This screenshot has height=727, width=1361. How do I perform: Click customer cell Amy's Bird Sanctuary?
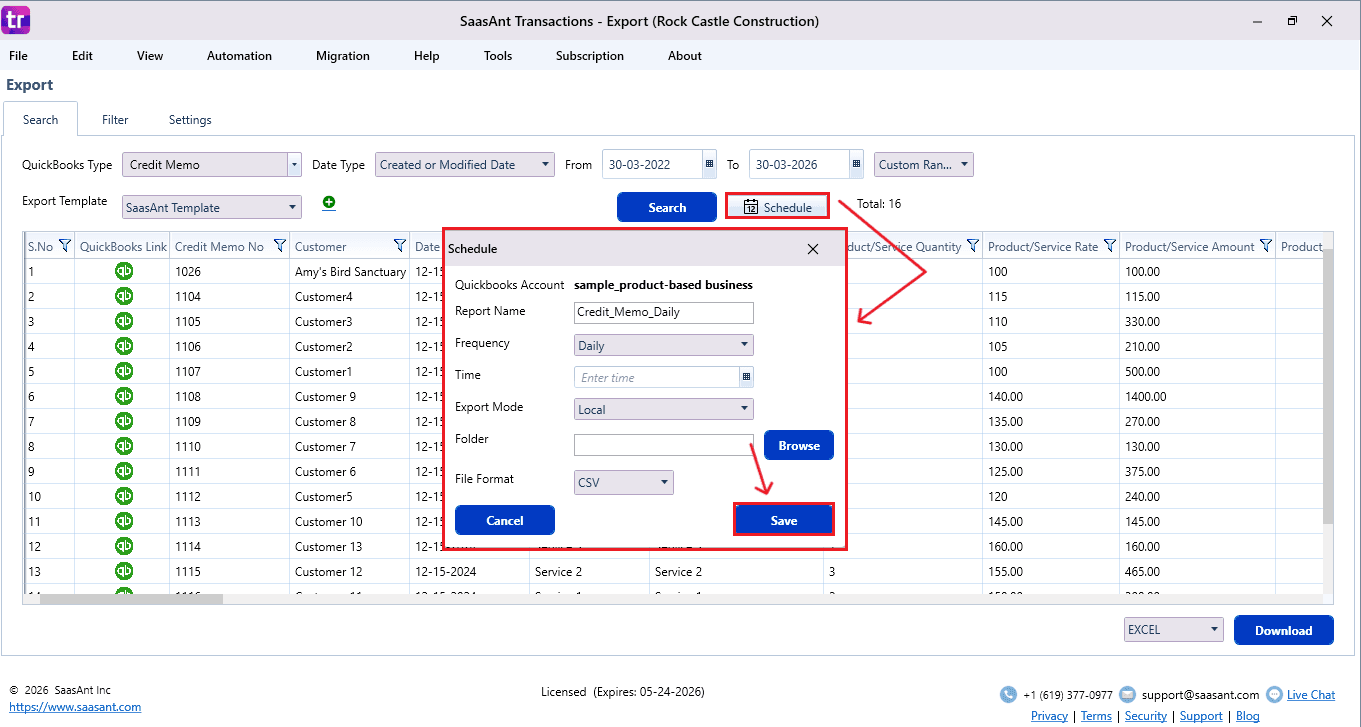point(350,271)
